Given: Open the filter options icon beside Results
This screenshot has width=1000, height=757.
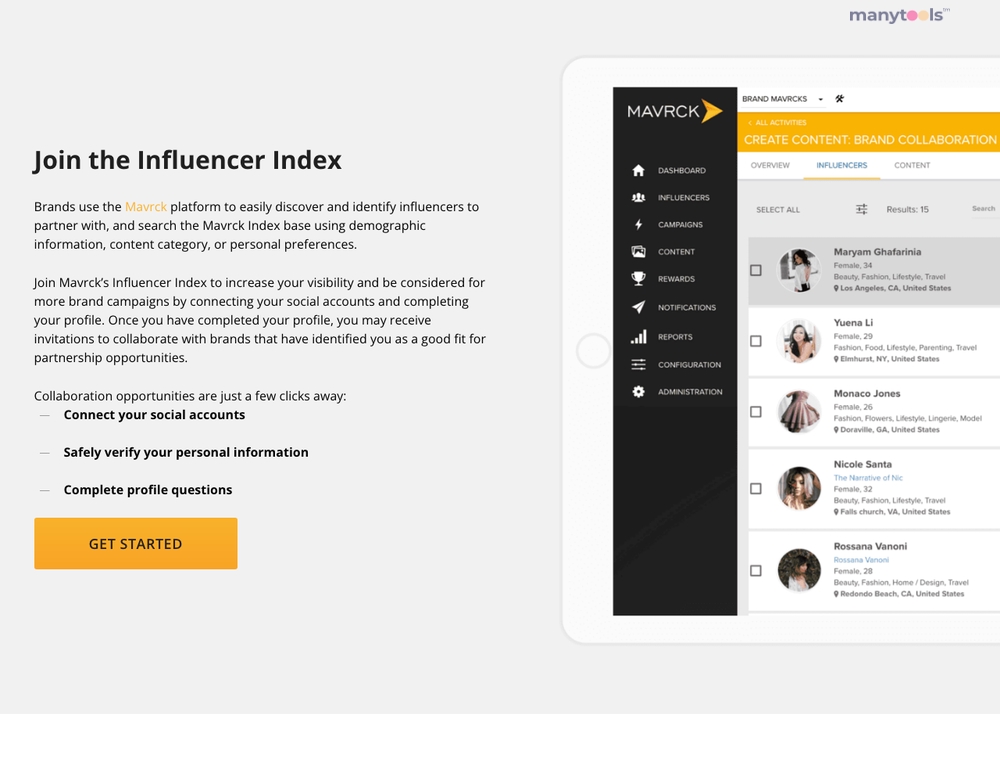Looking at the screenshot, I should click(861, 209).
